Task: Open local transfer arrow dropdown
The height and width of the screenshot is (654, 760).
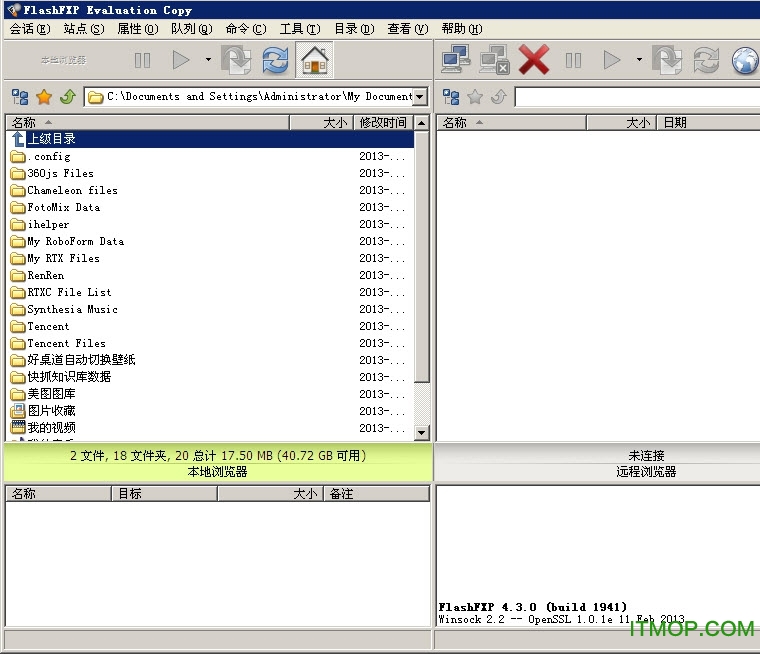Action: pyautogui.click(x=208, y=60)
